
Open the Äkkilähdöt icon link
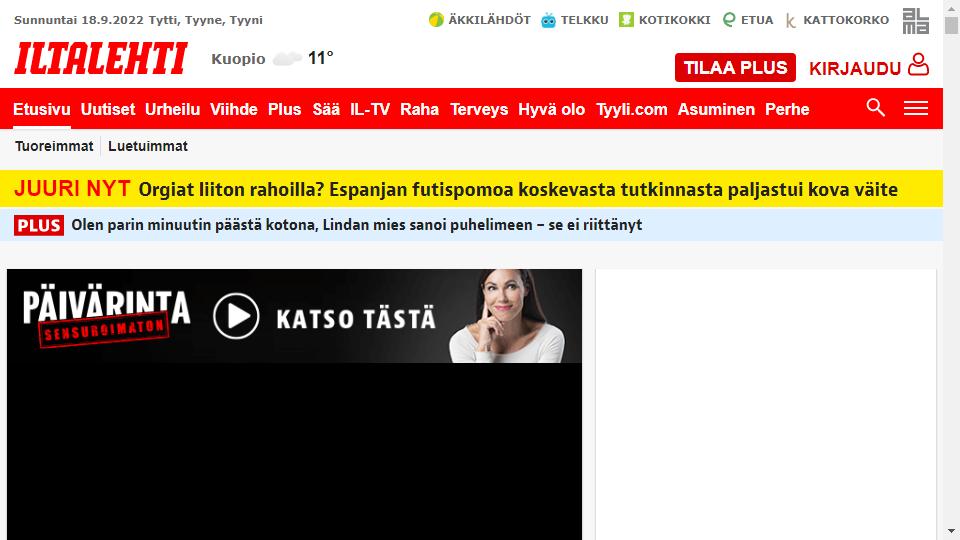pyautogui.click(x=436, y=20)
